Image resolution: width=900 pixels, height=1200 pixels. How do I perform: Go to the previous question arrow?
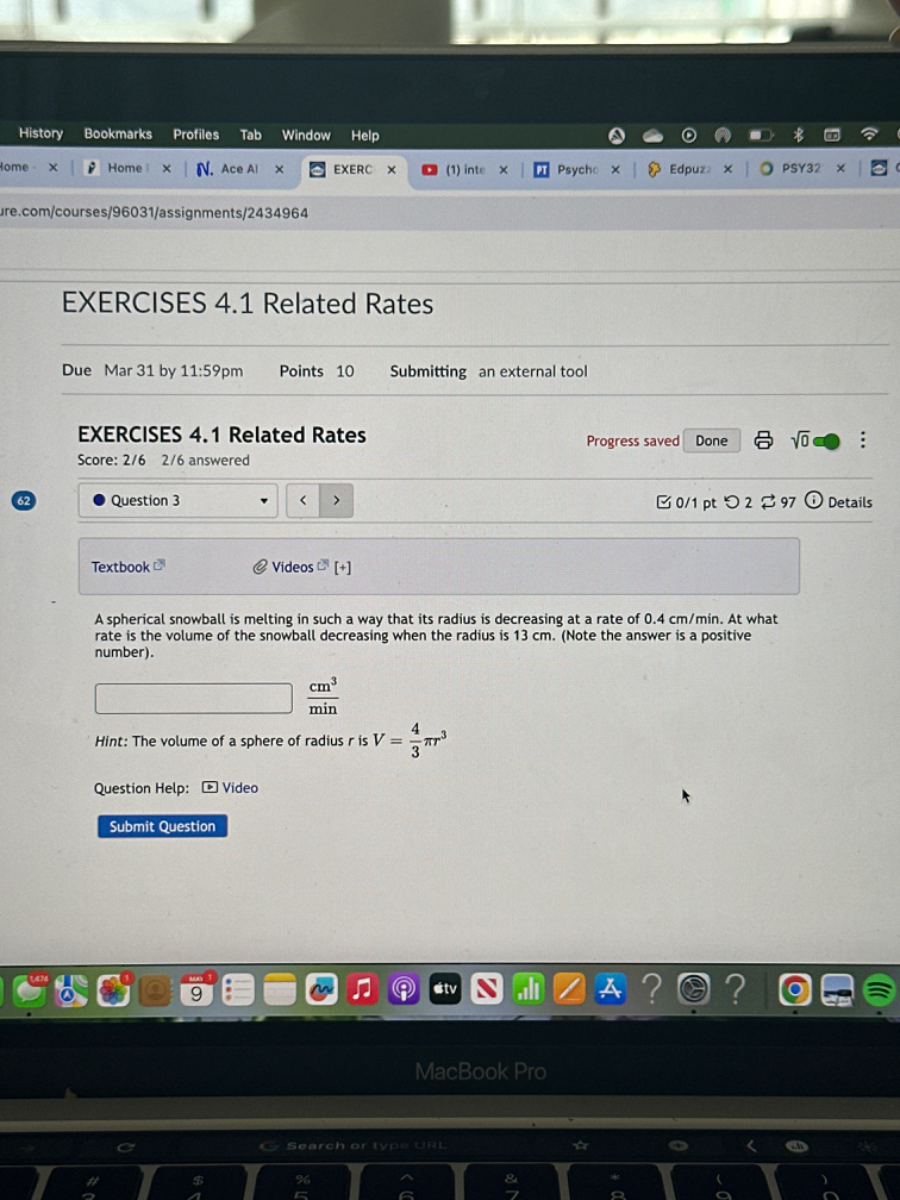(x=303, y=500)
